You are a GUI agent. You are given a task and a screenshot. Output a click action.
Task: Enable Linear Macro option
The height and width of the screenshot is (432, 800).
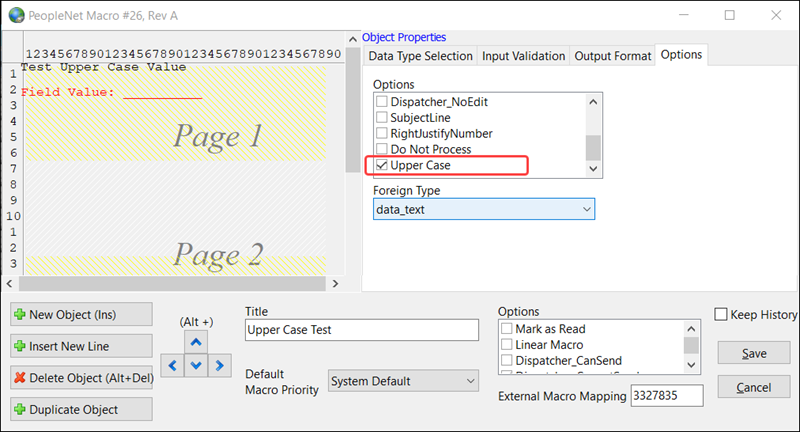point(507,344)
